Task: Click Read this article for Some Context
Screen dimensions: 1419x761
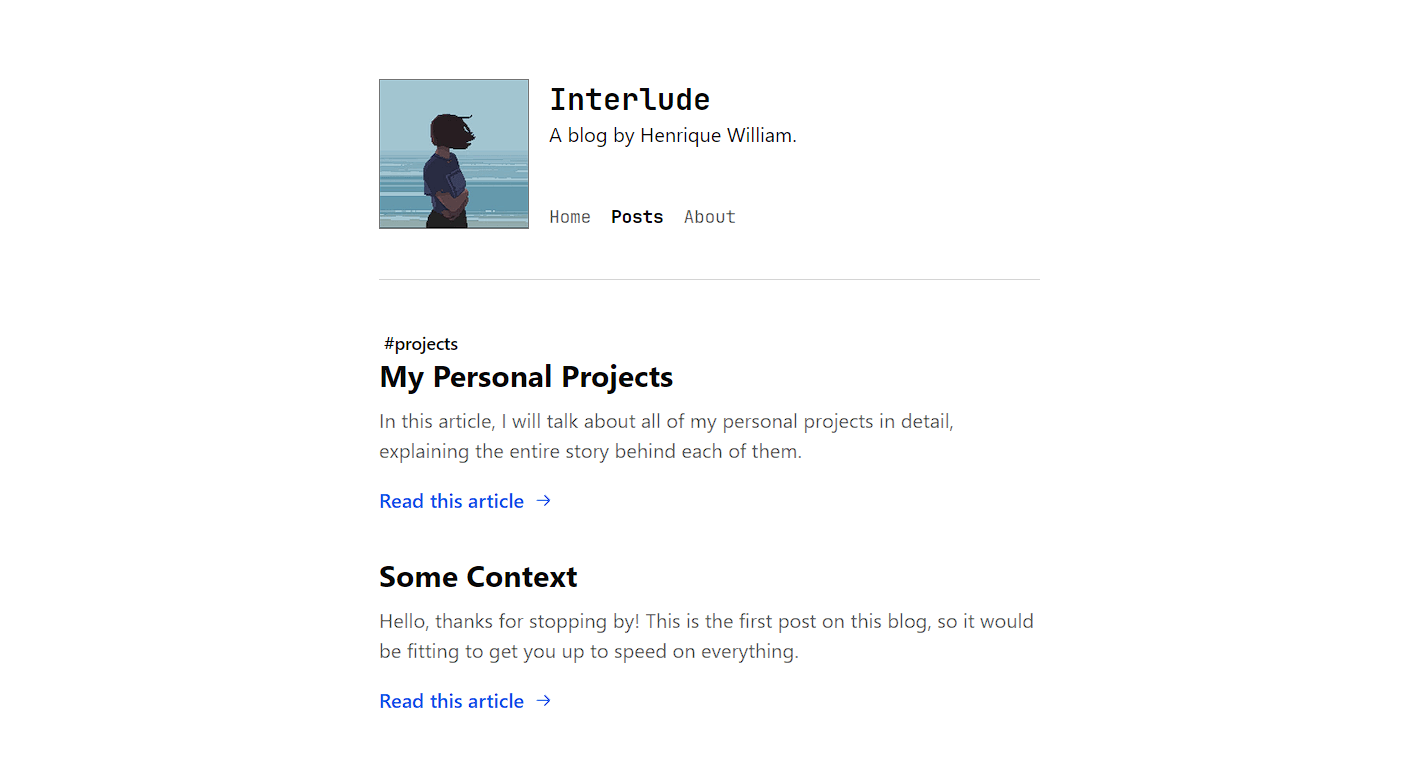Action: [x=452, y=701]
